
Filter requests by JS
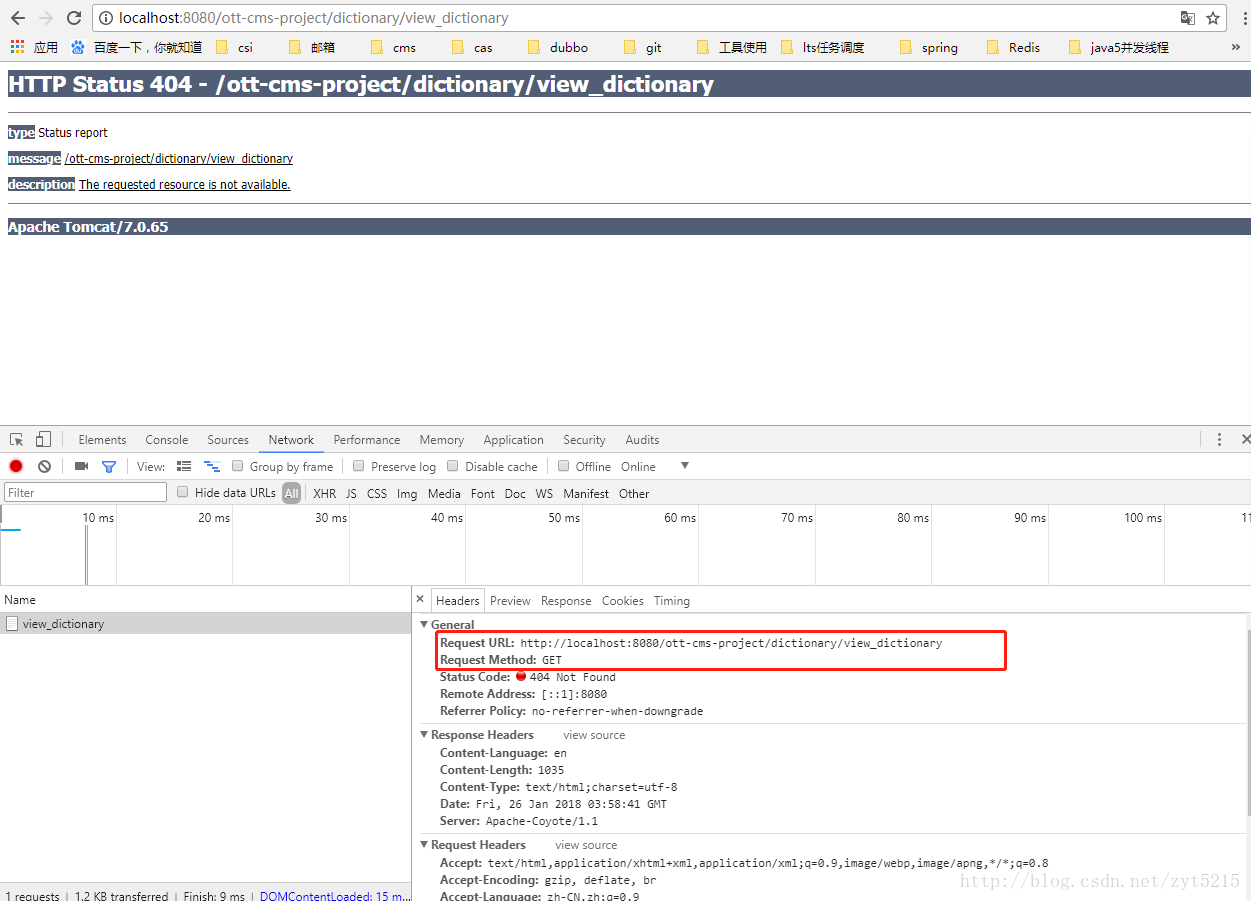click(351, 493)
